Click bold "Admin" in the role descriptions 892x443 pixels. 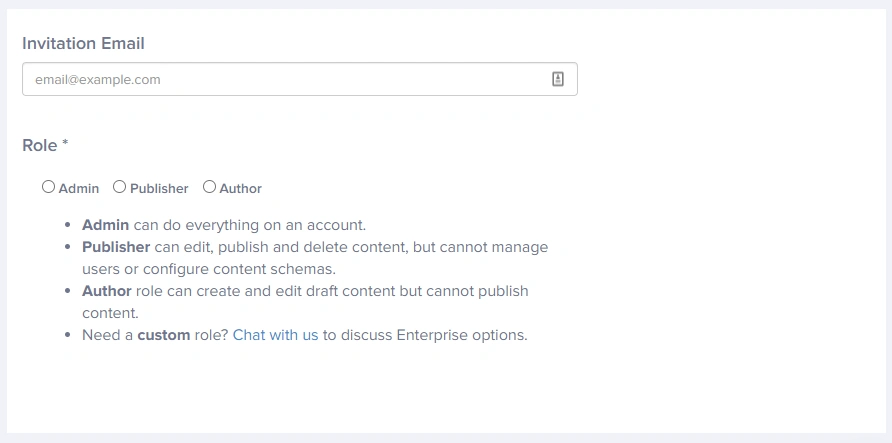[105, 225]
